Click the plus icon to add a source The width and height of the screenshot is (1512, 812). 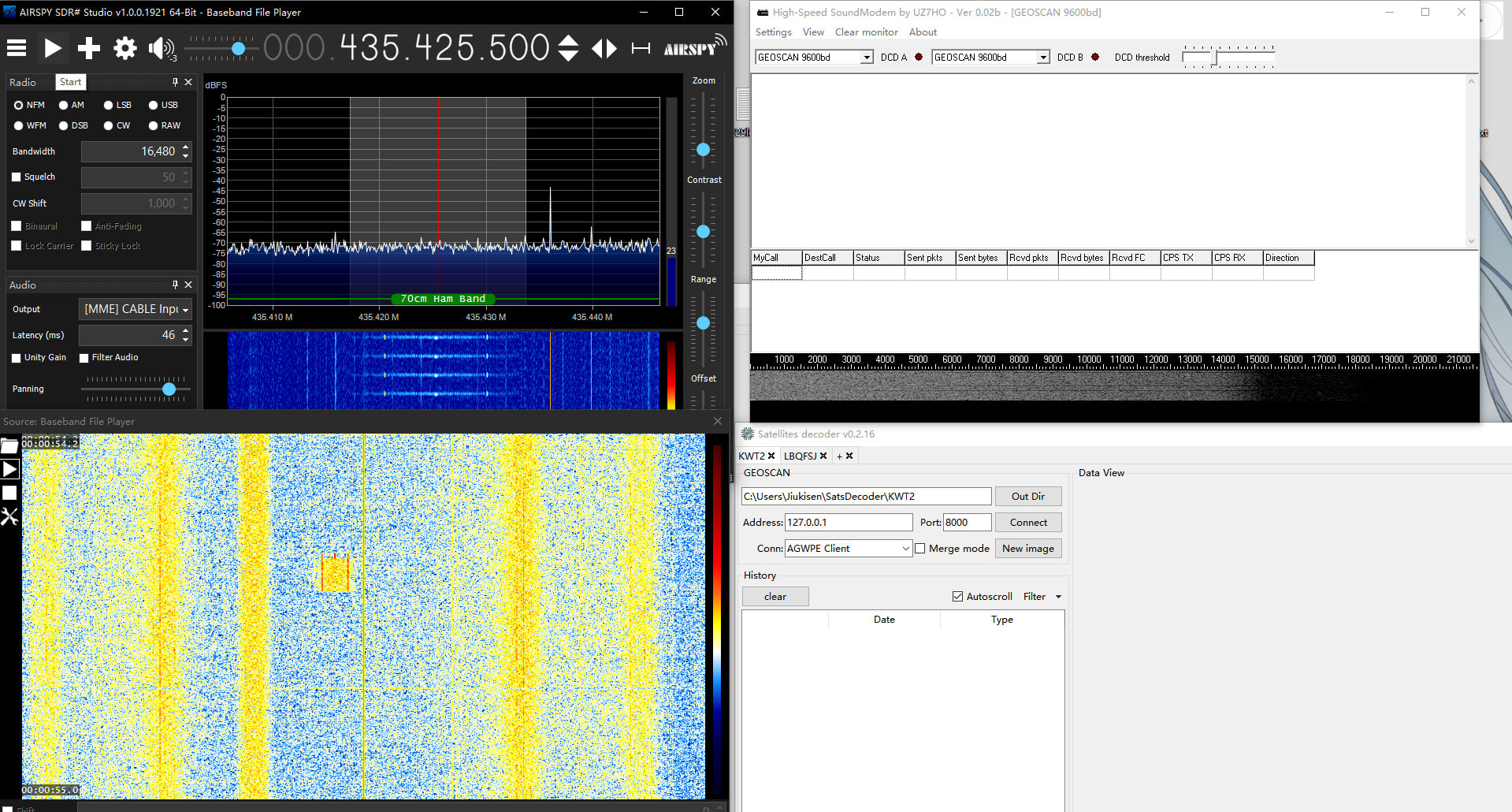(88, 48)
